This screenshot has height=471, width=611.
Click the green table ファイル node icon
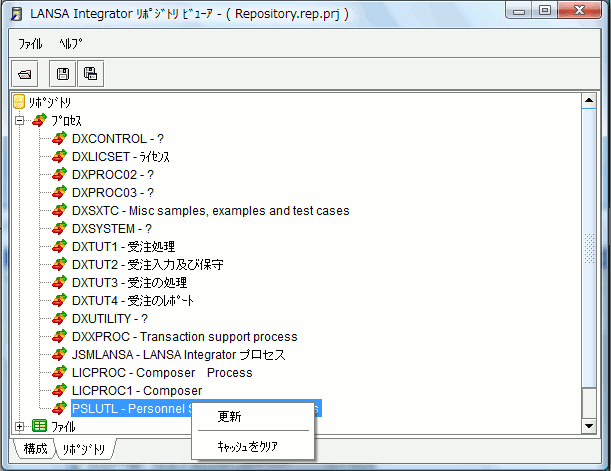pos(39,426)
